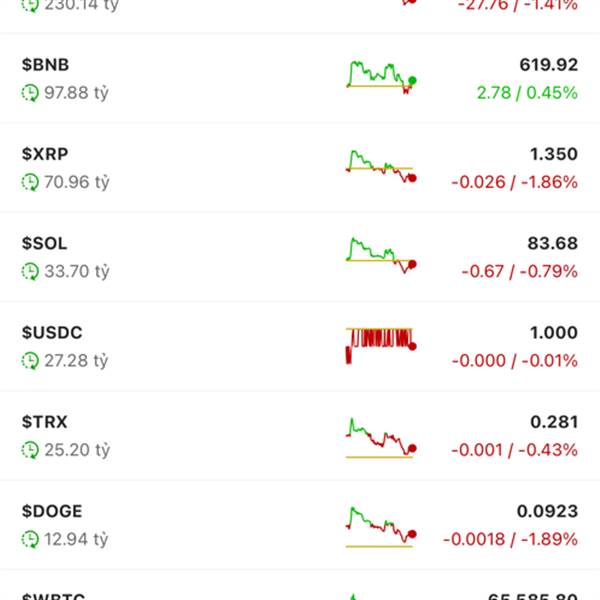Click DOGE change -0.0018 / -1.89%

pos(514,539)
